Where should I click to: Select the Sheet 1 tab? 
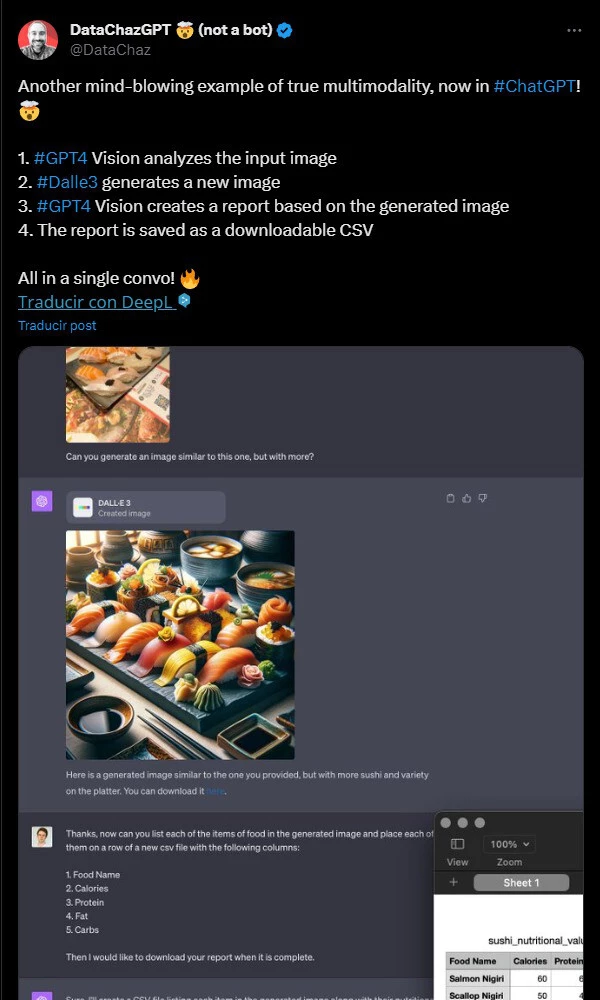click(x=521, y=883)
